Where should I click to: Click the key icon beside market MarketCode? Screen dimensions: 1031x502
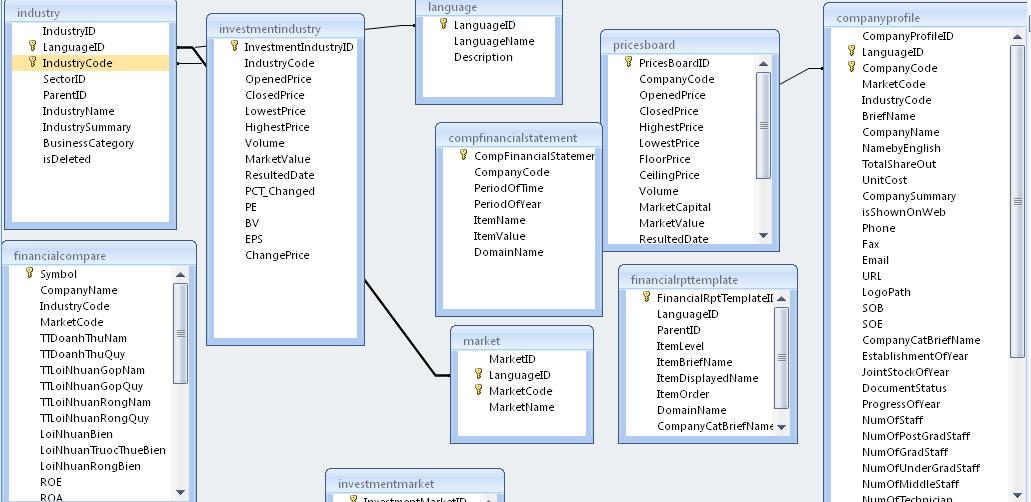pos(479,390)
